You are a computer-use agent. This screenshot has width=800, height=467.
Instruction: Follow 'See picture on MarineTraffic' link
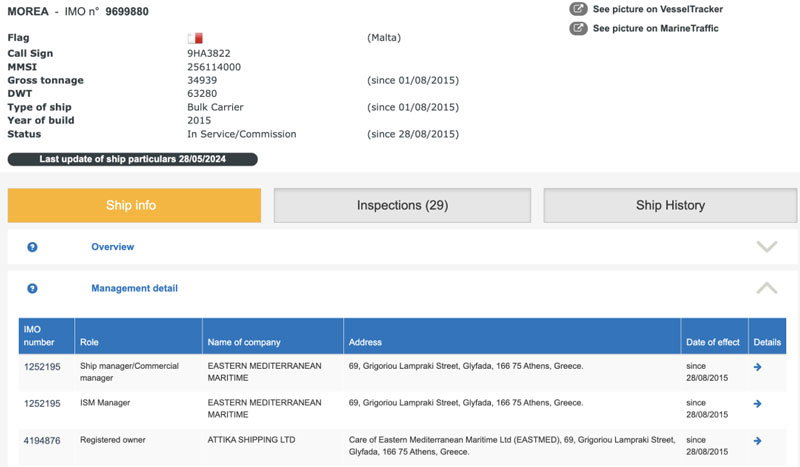click(656, 29)
